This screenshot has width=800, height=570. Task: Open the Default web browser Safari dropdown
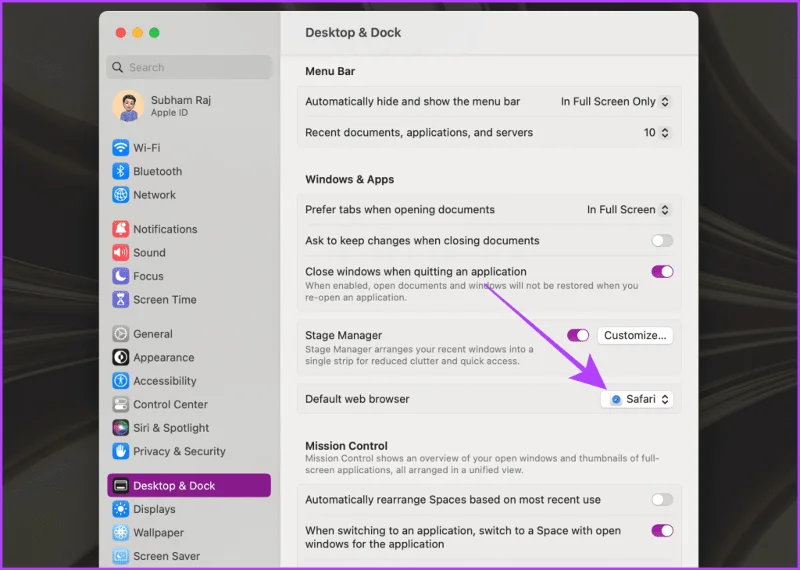click(637, 399)
